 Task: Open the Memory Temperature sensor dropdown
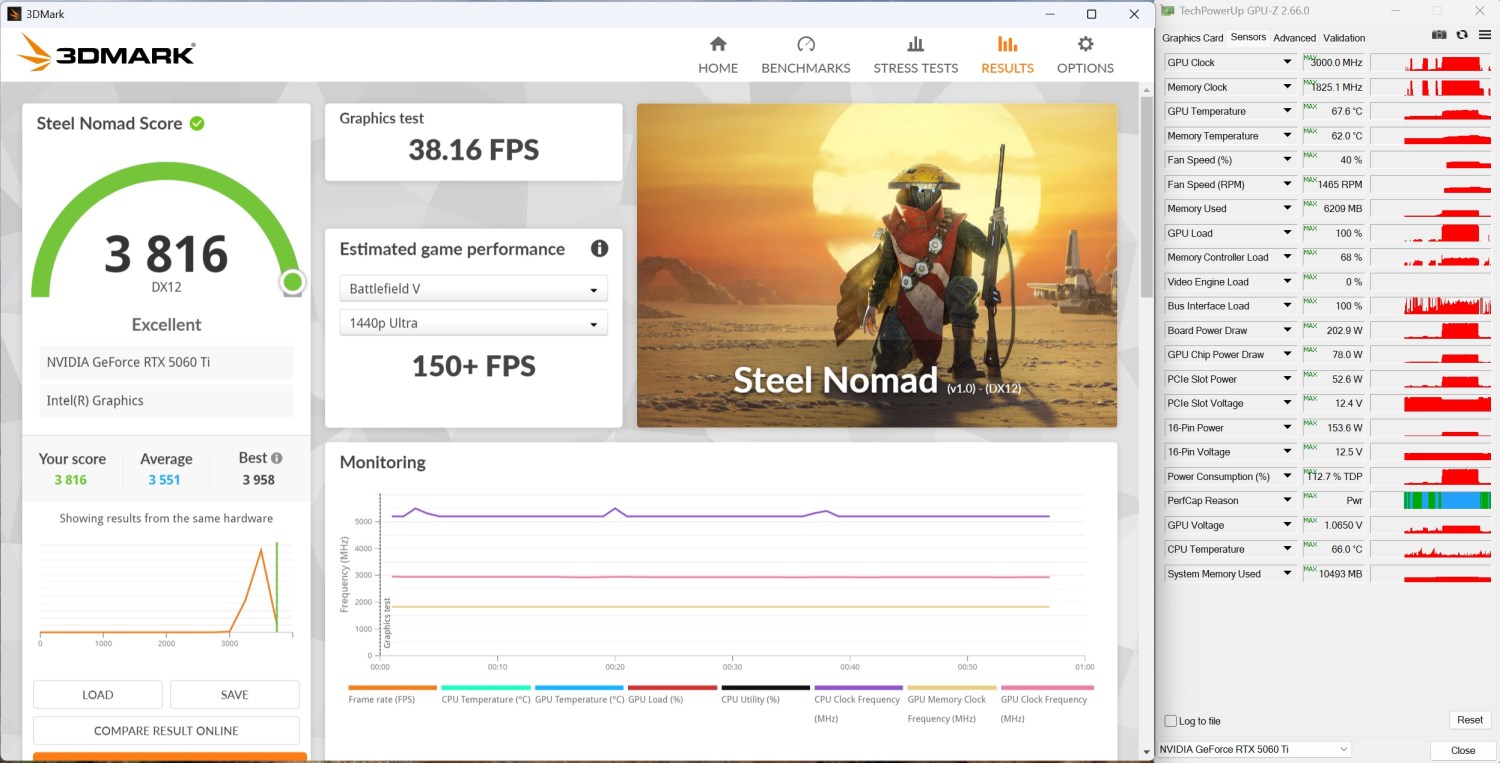pos(1287,136)
